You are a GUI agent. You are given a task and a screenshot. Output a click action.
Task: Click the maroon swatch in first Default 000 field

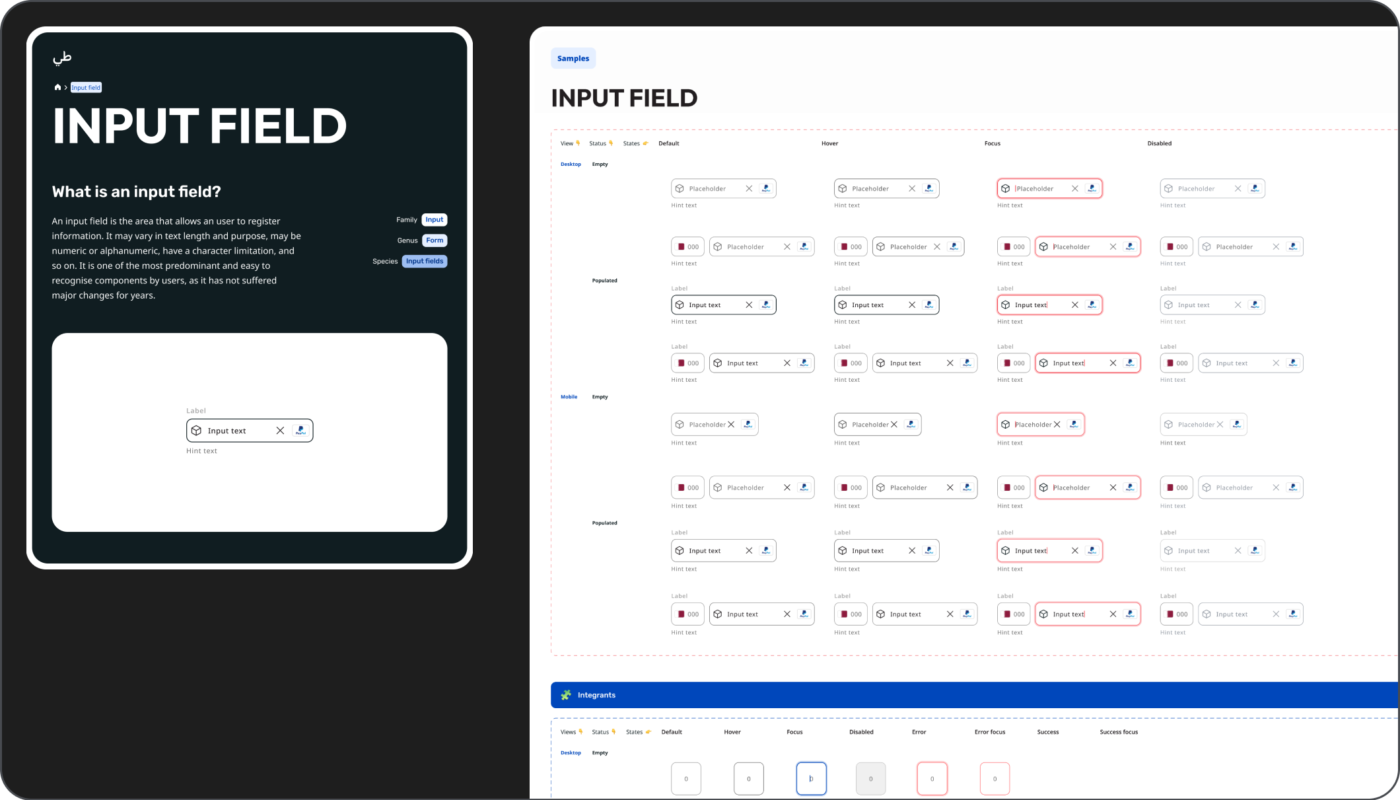(681, 247)
